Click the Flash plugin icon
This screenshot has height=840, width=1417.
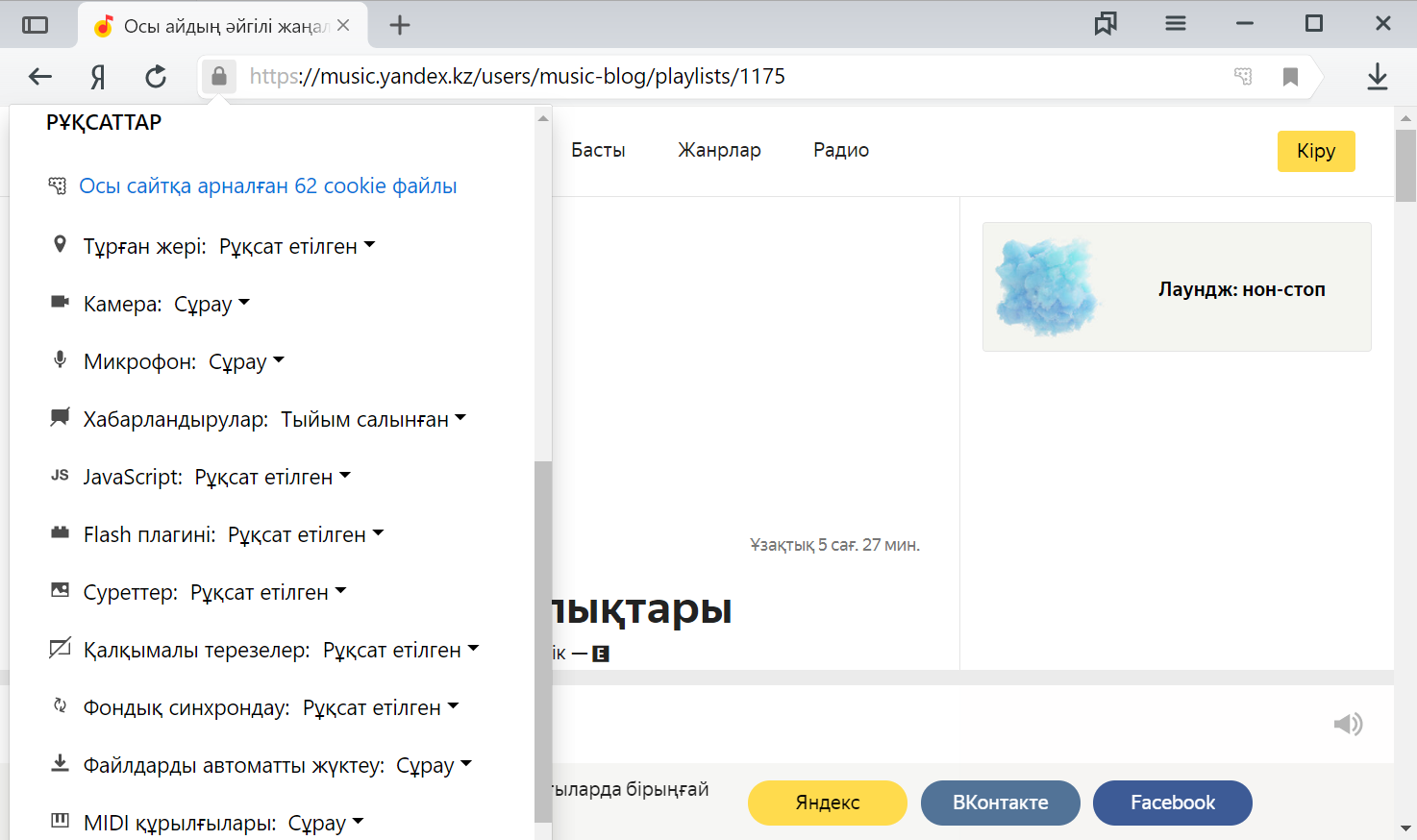click(x=60, y=532)
